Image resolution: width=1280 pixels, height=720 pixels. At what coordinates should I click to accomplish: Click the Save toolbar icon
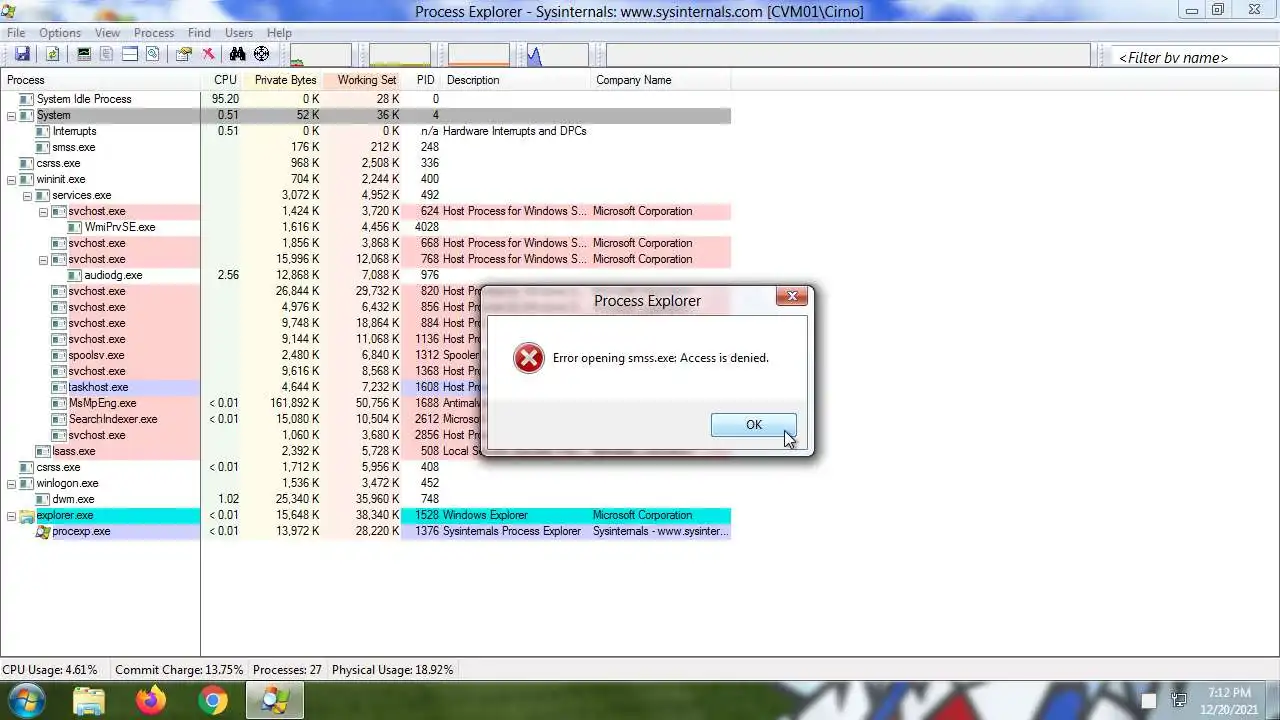point(22,54)
